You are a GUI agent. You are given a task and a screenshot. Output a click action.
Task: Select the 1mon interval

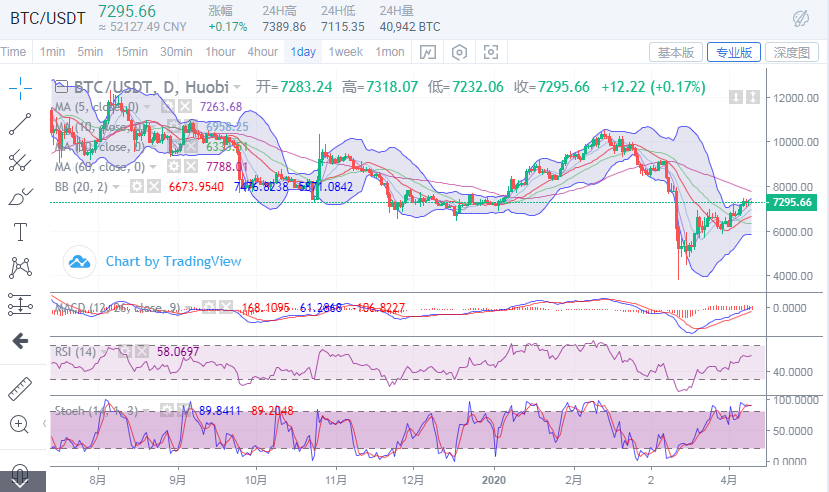pos(390,52)
